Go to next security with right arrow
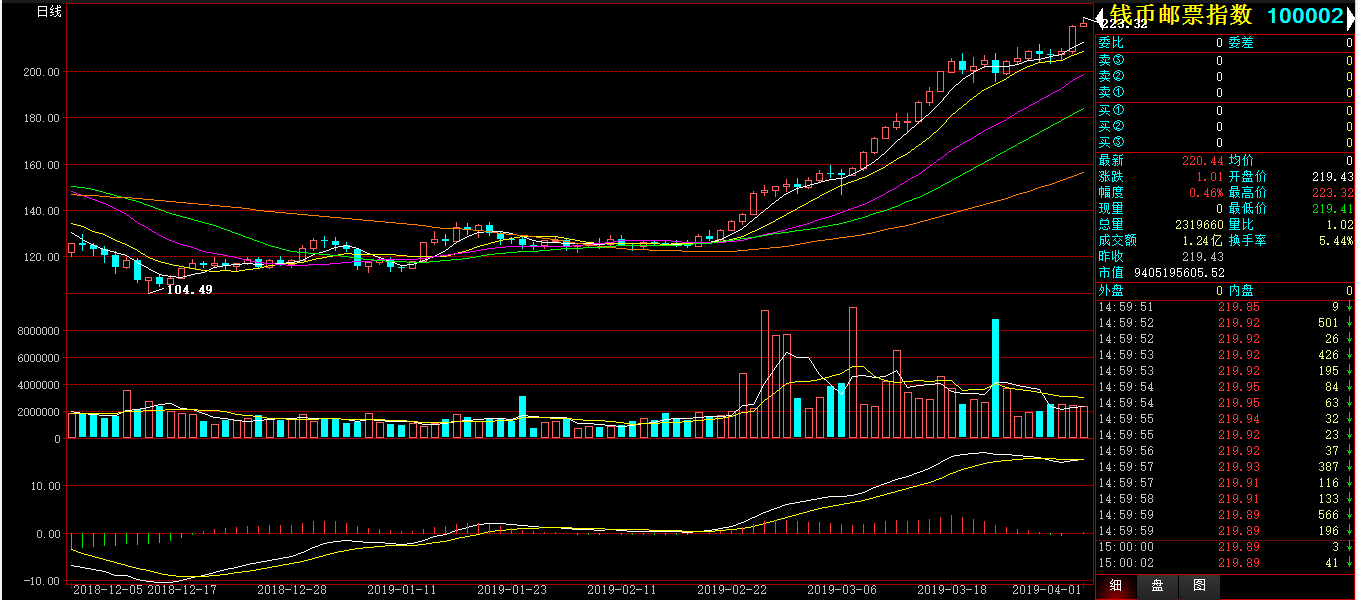This screenshot has height=600, width=1358. [1350, 17]
